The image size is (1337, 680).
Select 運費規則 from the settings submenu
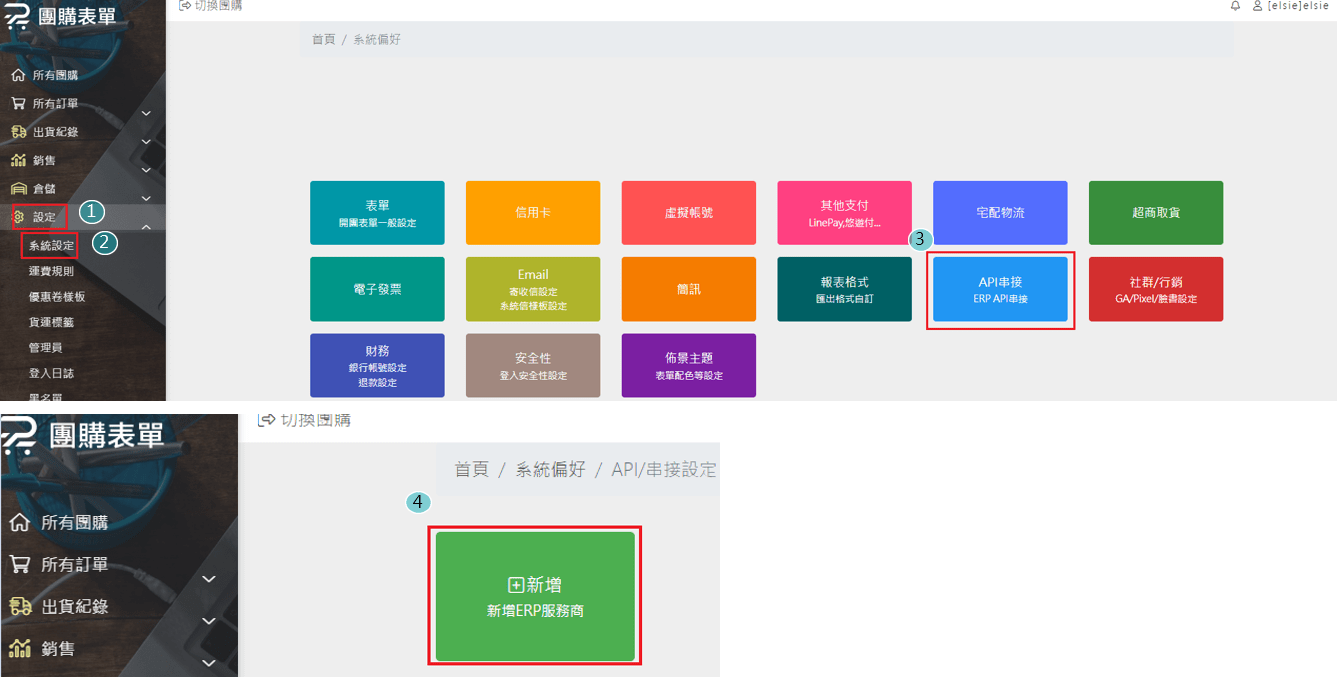(51, 271)
